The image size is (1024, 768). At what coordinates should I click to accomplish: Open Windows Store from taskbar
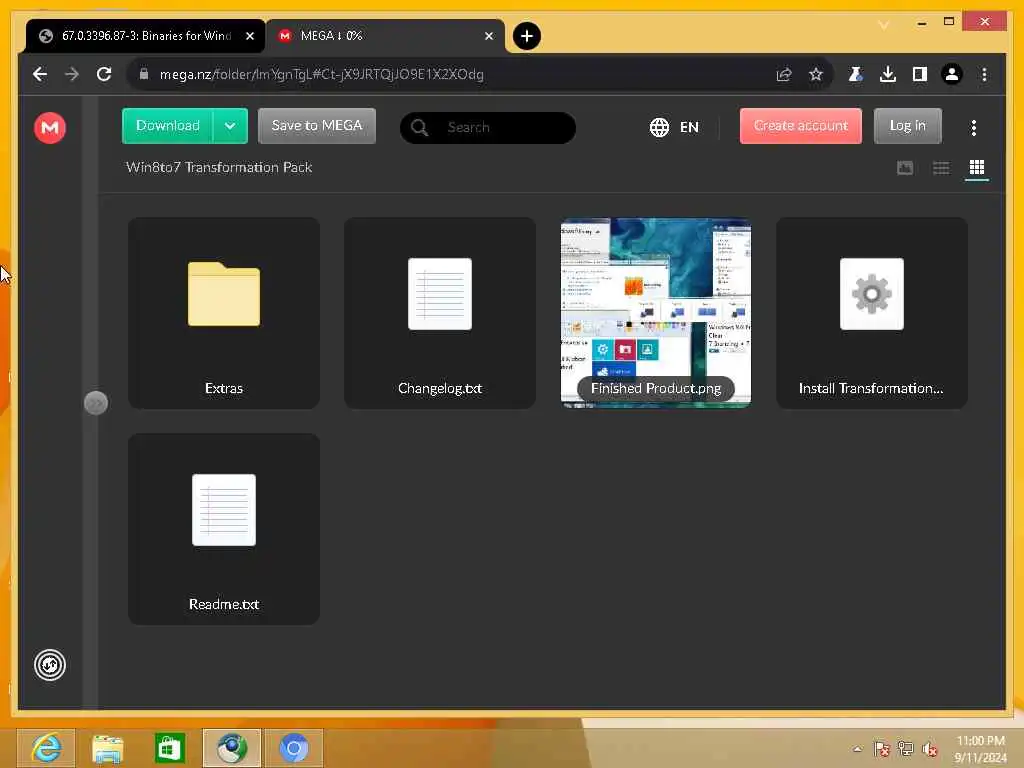tap(170, 748)
